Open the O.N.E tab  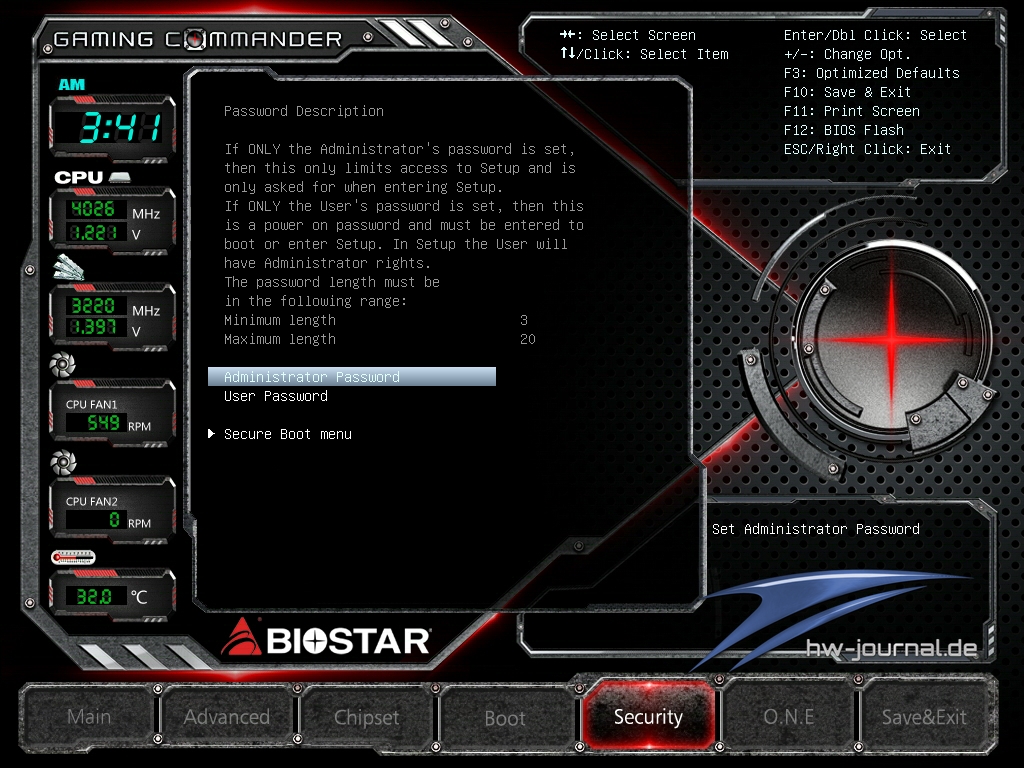788,716
